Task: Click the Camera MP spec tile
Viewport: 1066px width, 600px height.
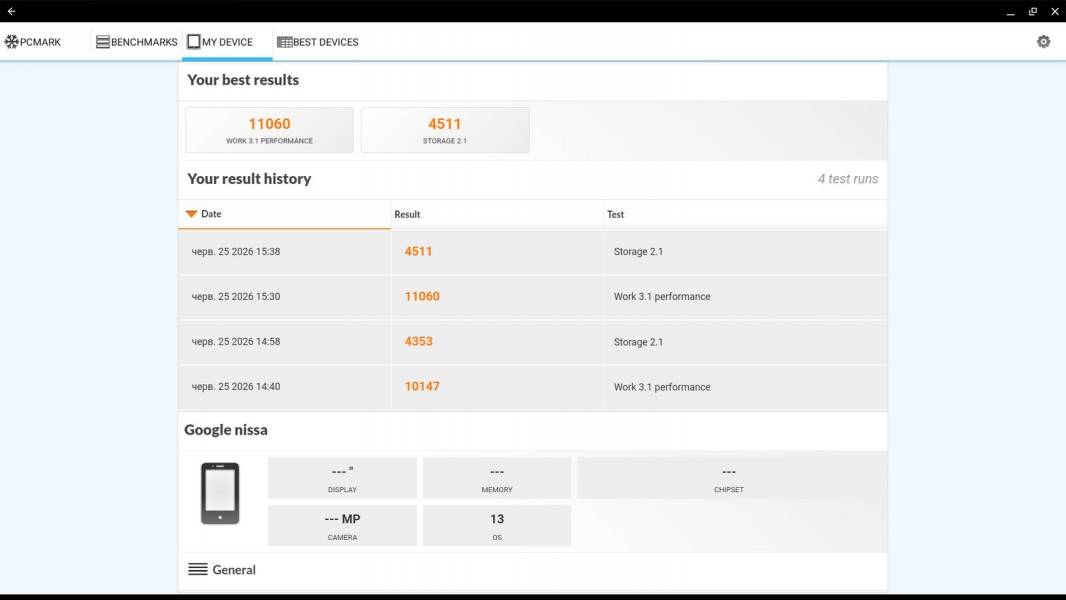Action: [342, 525]
